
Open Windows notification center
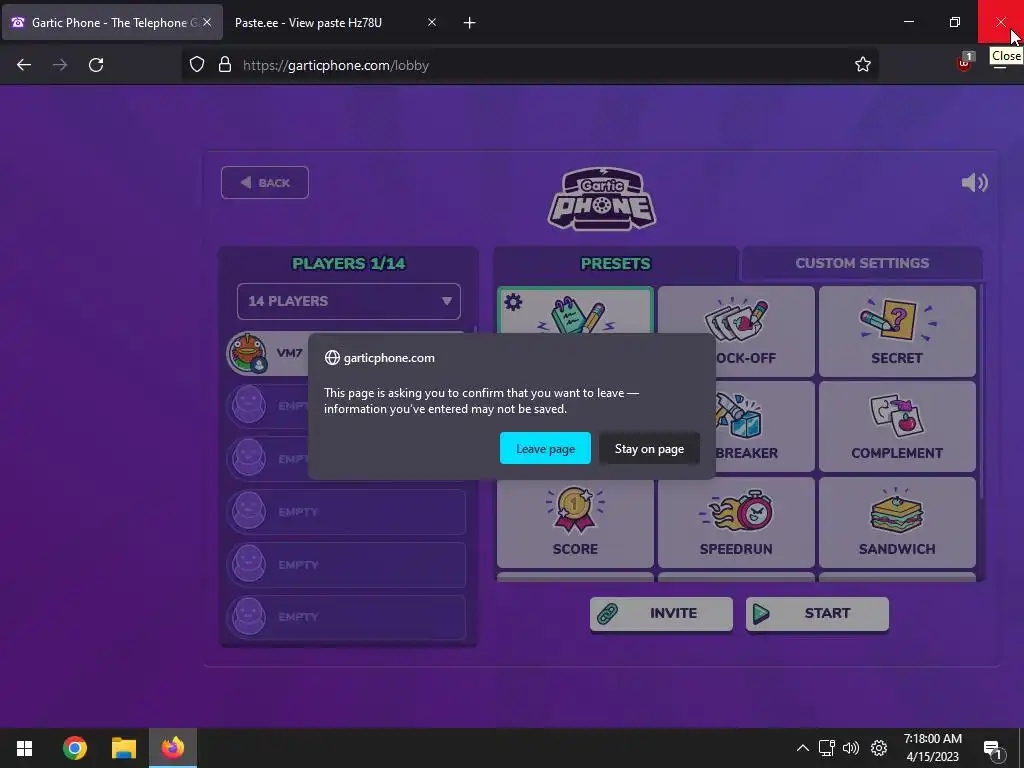993,749
